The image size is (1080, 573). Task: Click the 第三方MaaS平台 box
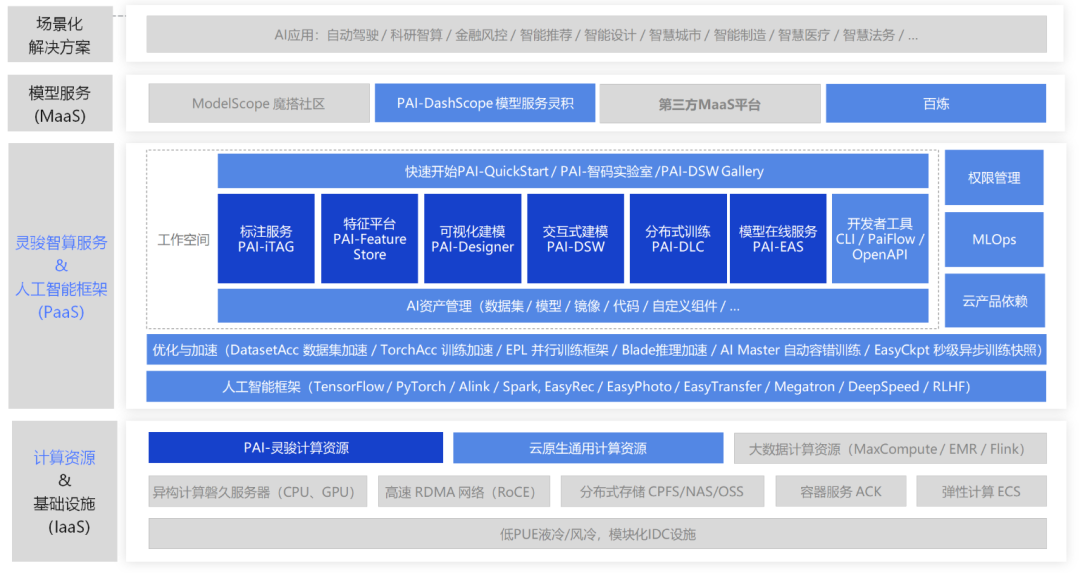pos(710,104)
